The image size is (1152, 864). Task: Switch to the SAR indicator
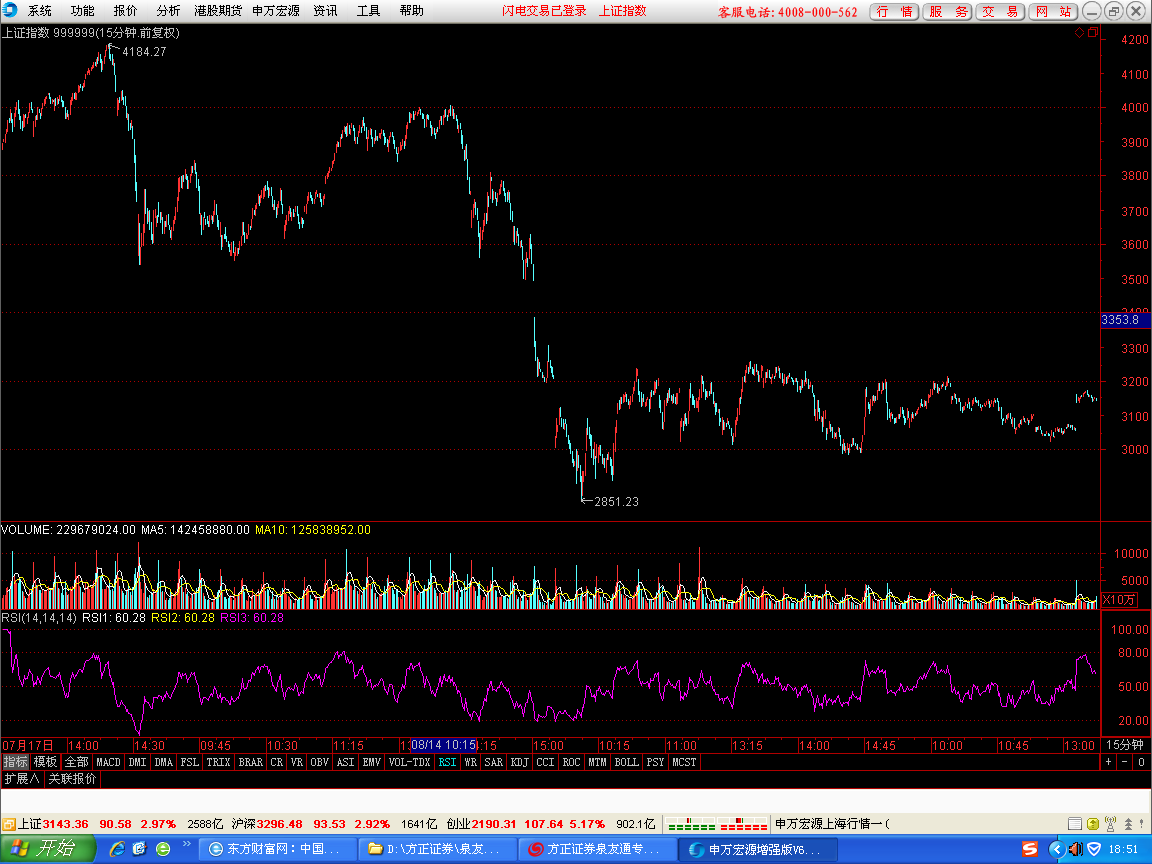tap(494, 762)
